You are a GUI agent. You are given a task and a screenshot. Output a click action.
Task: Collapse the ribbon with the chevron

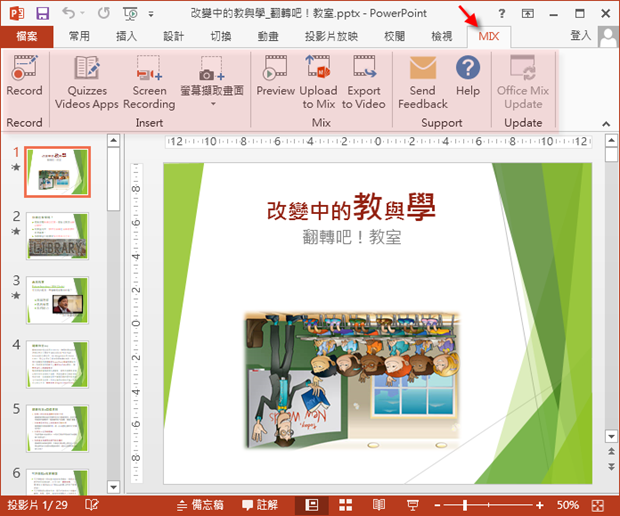pos(606,124)
